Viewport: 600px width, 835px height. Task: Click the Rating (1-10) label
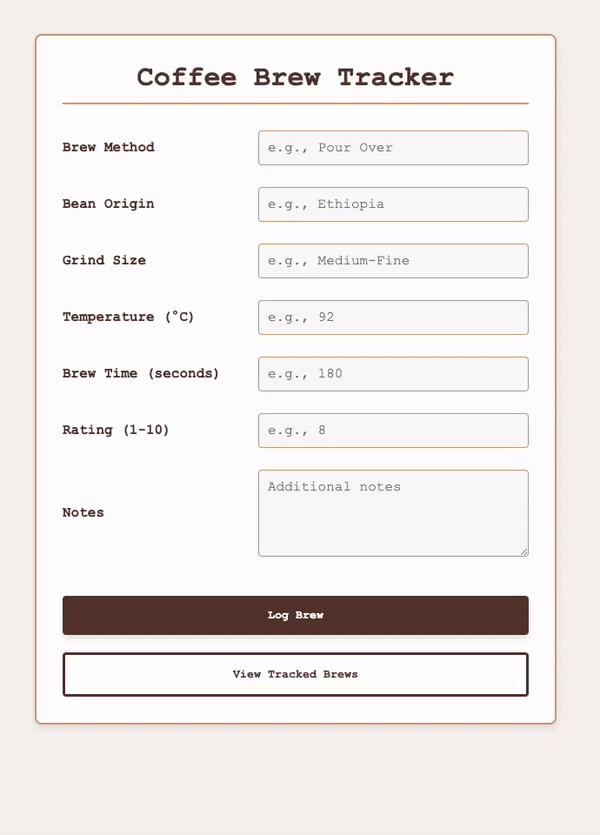point(116,430)
